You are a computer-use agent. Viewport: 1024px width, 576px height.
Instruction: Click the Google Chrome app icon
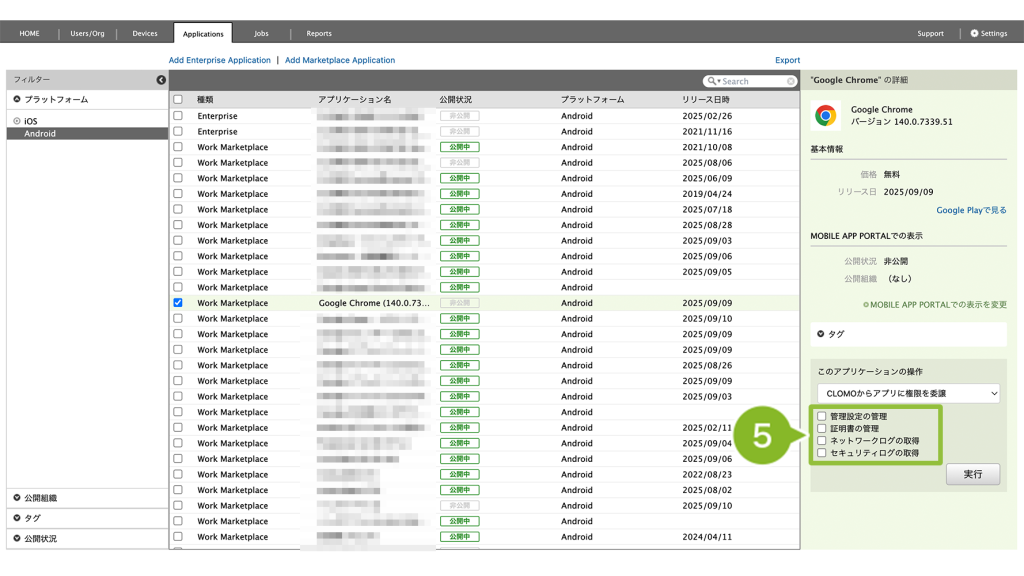click(x=826, y=115)
